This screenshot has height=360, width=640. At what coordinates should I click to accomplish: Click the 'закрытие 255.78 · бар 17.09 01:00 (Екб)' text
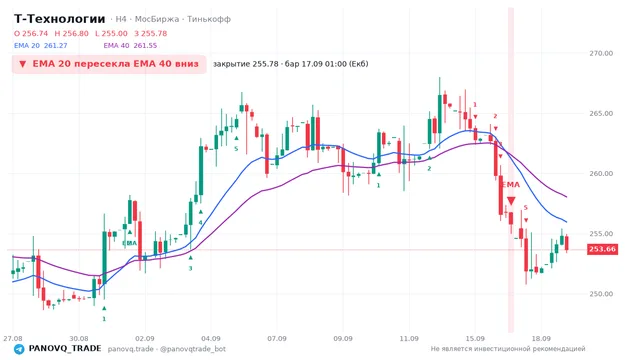[x=291, y=64]
